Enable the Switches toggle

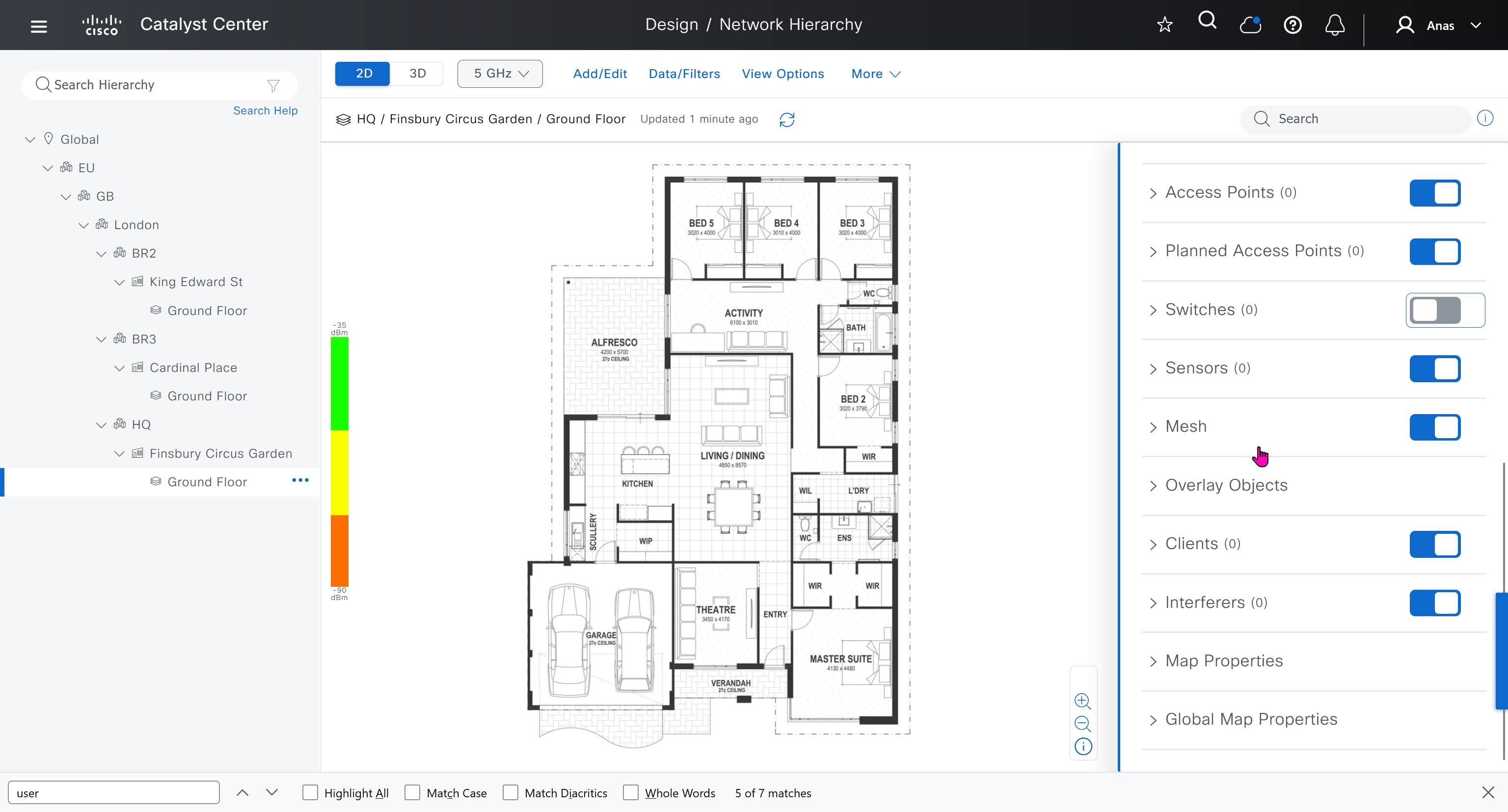(1435, 310)
